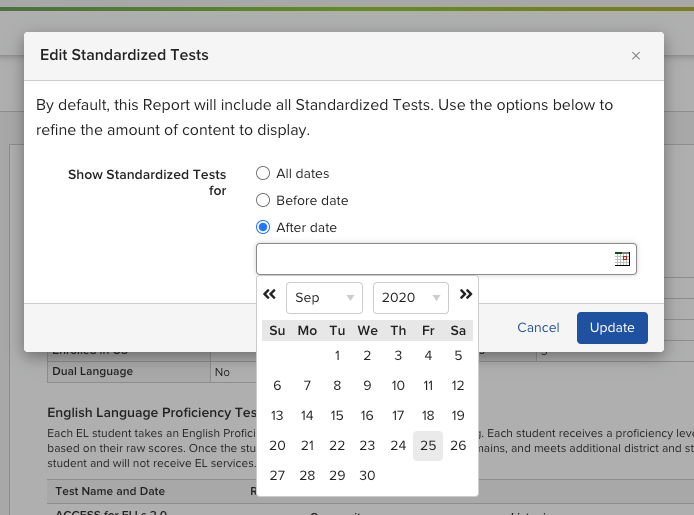The image size is (694, 515).
Task: Pick day 21 in the calendar
Action: coord(307,446)
